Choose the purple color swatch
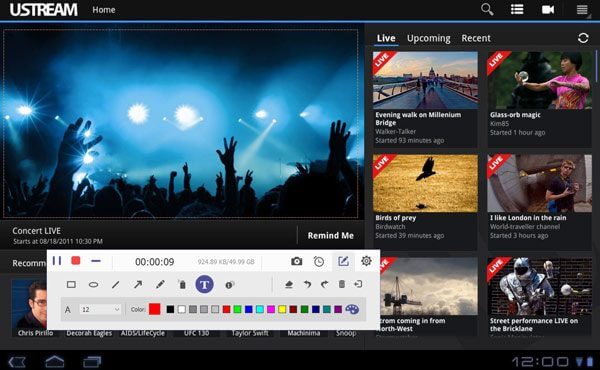600x370 pixels. point(338,309)
